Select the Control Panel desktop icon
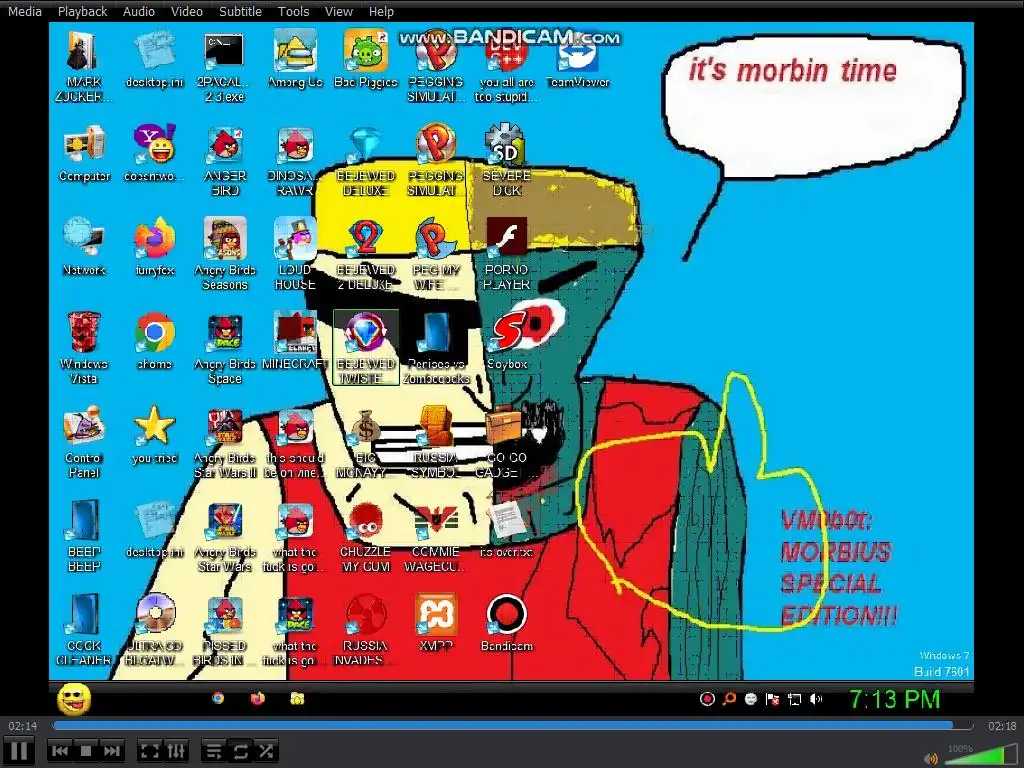Image resolution: width=1024 pixels, height=768 pixels. 84,443
